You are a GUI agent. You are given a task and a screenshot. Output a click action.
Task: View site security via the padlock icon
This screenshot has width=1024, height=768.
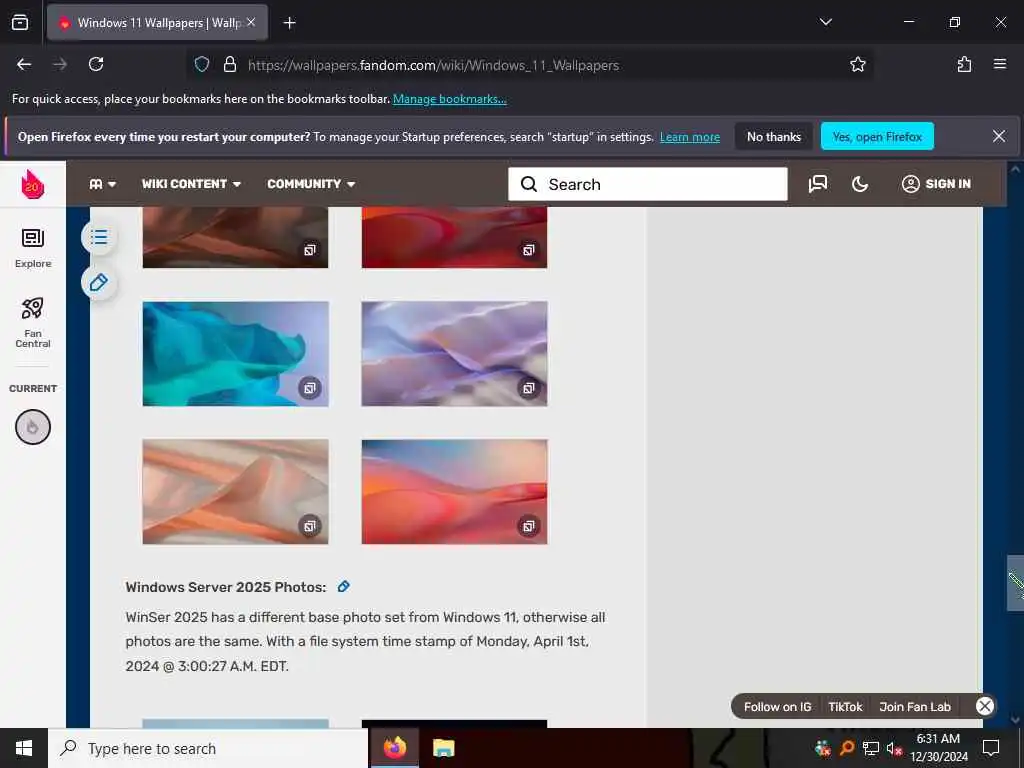(x=230, y=64)
